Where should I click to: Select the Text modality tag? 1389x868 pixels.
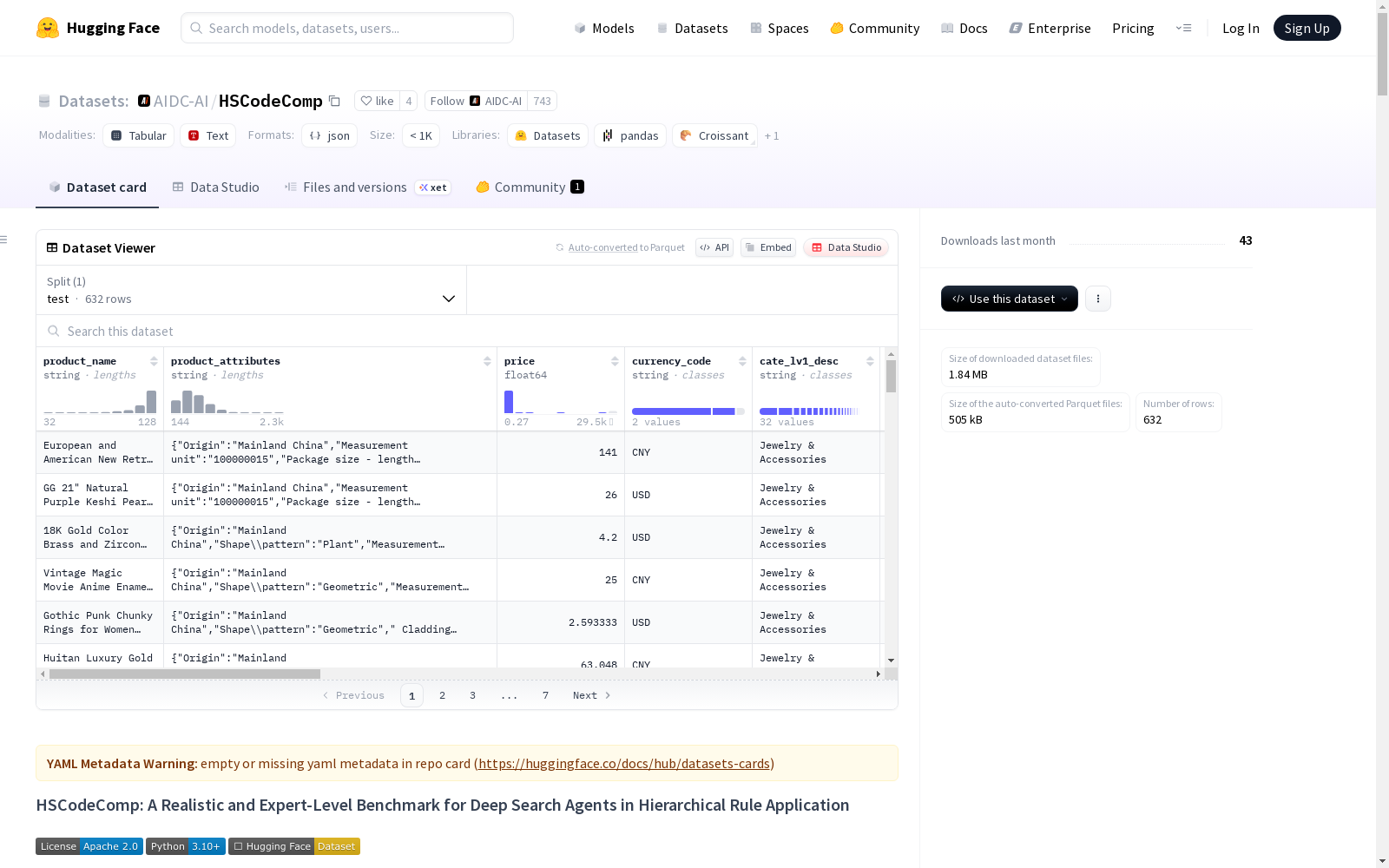[x=208, y=135]
